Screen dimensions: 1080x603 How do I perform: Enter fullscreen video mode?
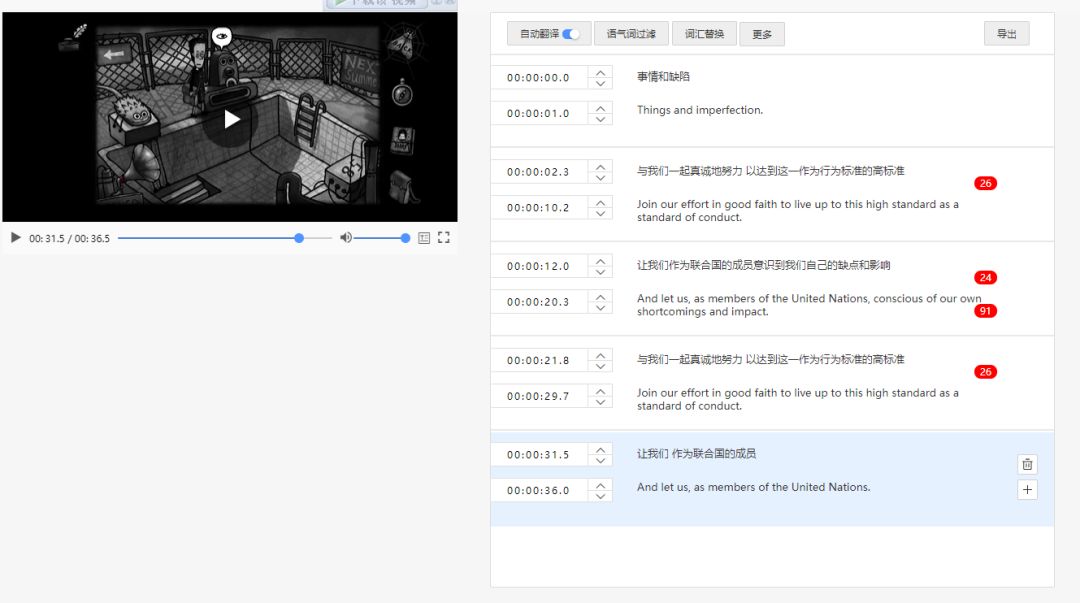coord(444,238)
